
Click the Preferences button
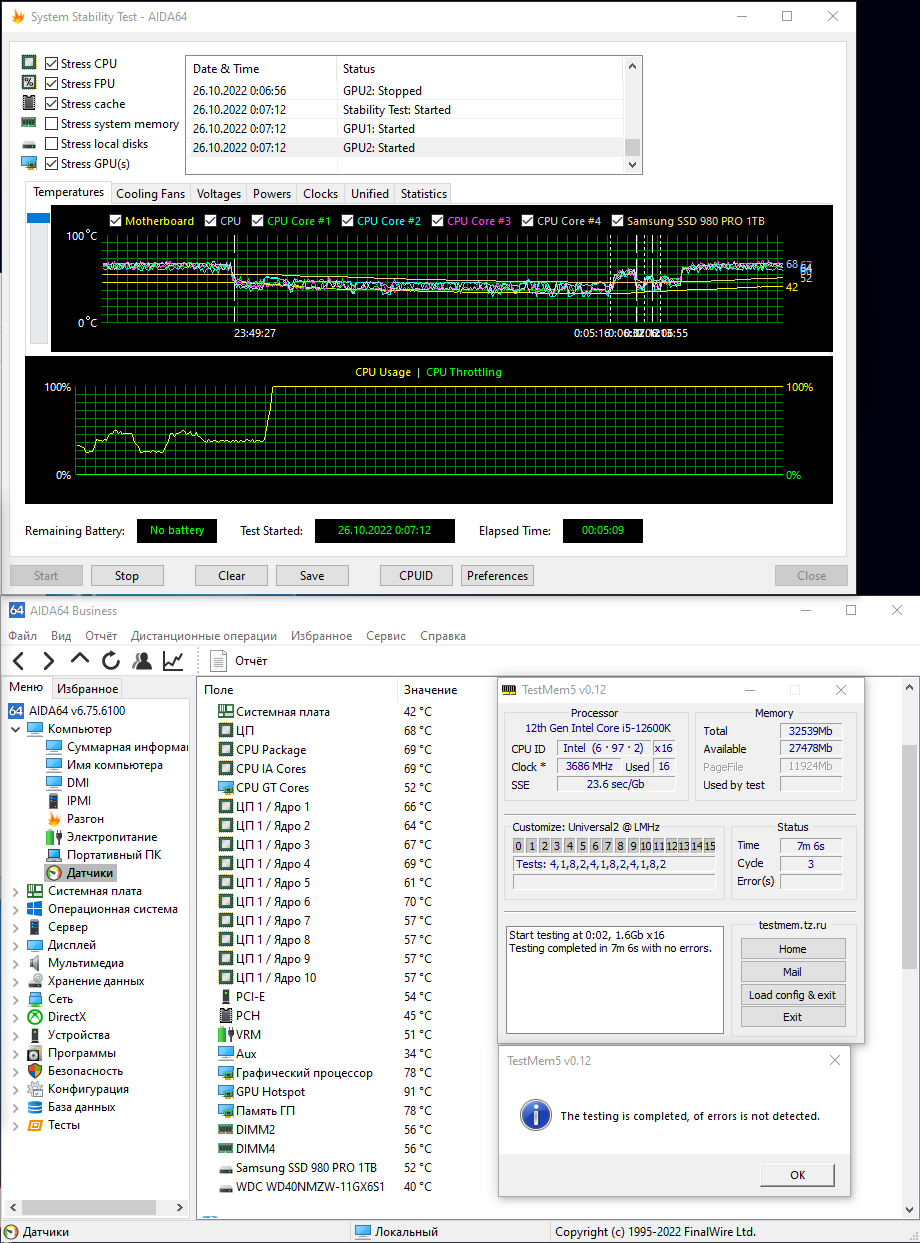pos(497,576)
